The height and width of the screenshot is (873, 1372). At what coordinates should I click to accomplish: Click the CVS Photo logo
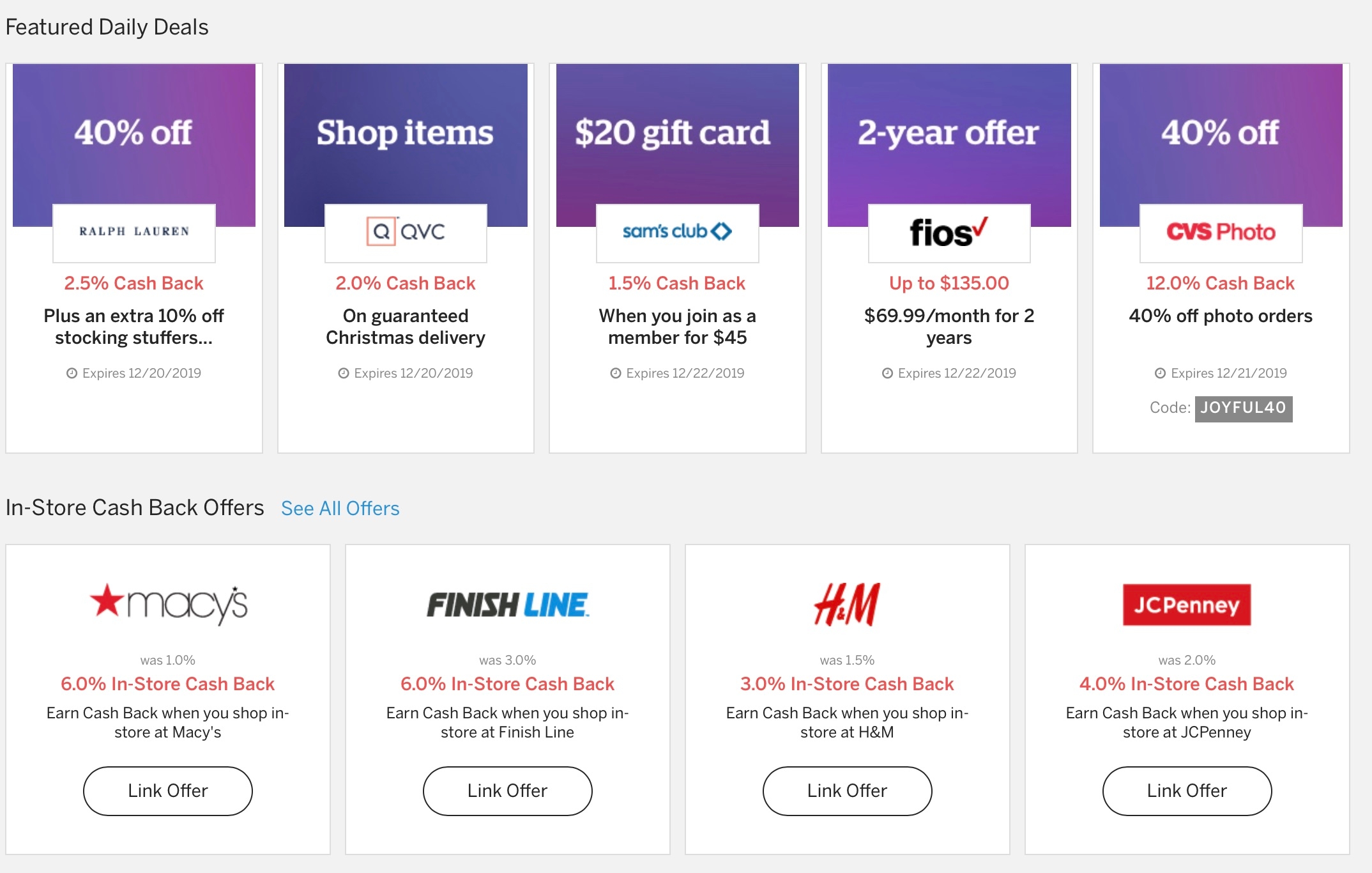click(x=1220, y=233)
